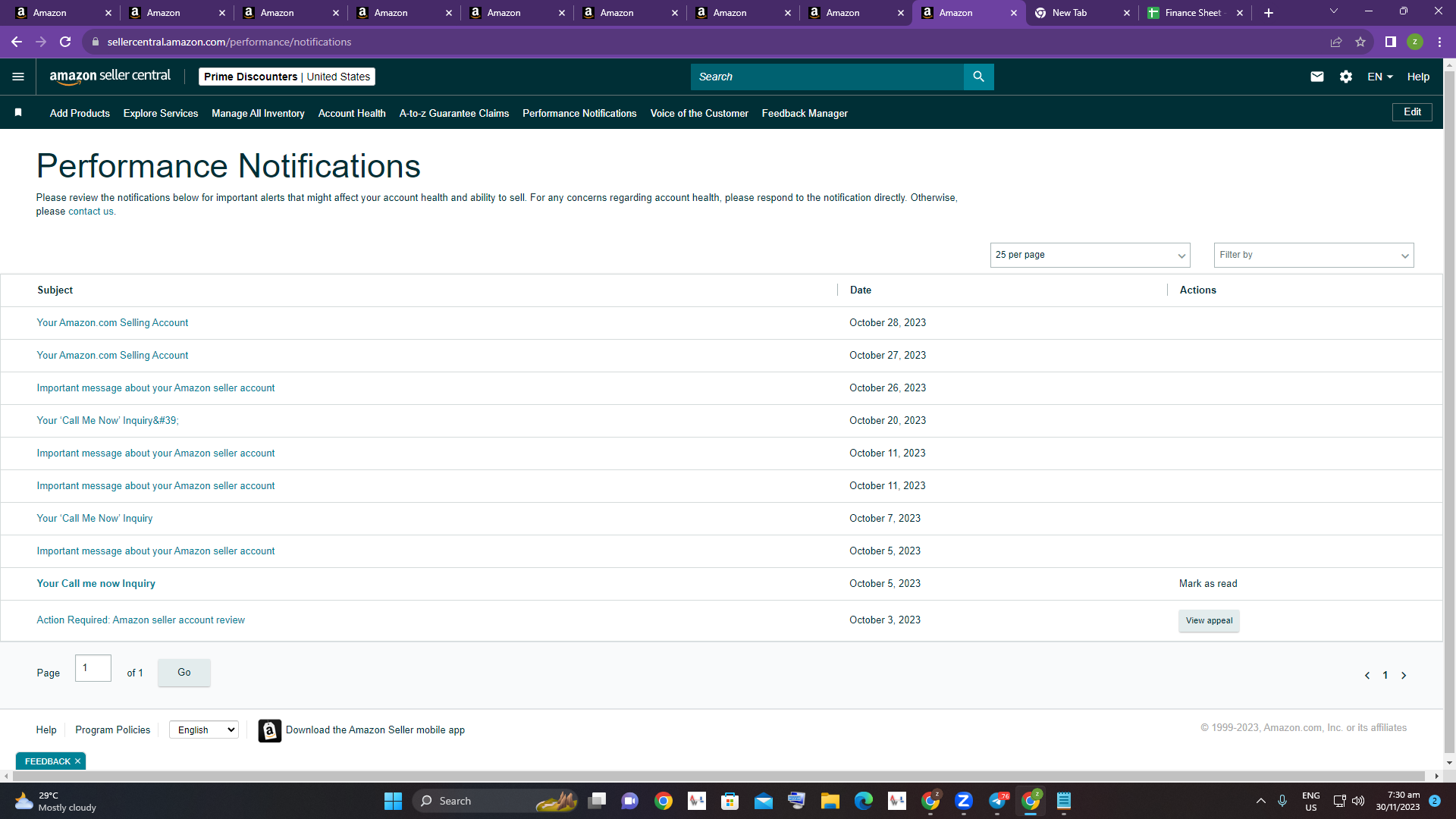
Task: Open Telegram from the taskbar
Action: (x=997, y=801)
